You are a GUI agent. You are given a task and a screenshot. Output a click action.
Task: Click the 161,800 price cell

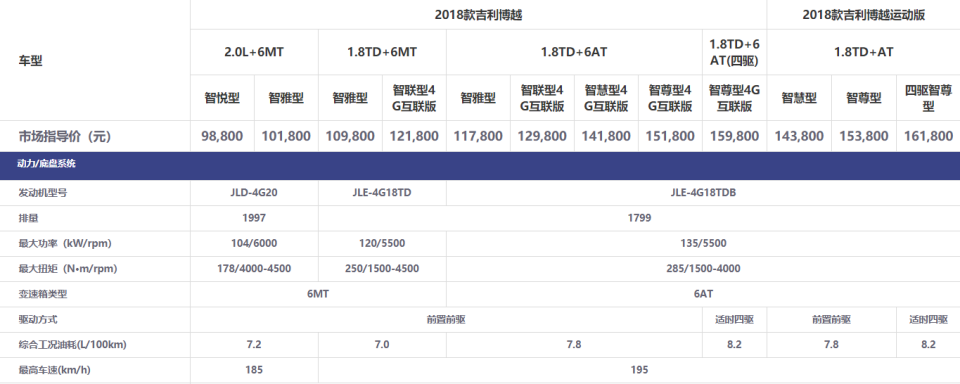[928, 136]
